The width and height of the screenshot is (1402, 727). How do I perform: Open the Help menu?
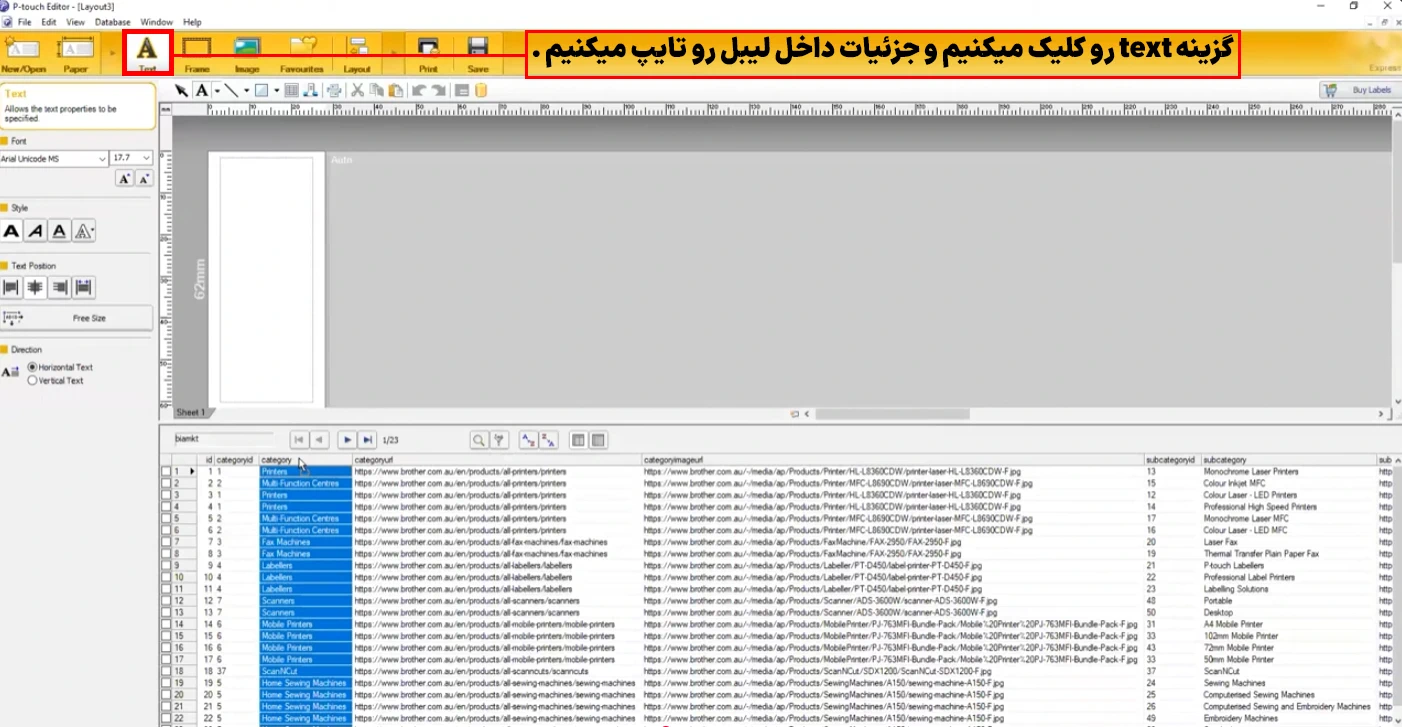(192, 22)
